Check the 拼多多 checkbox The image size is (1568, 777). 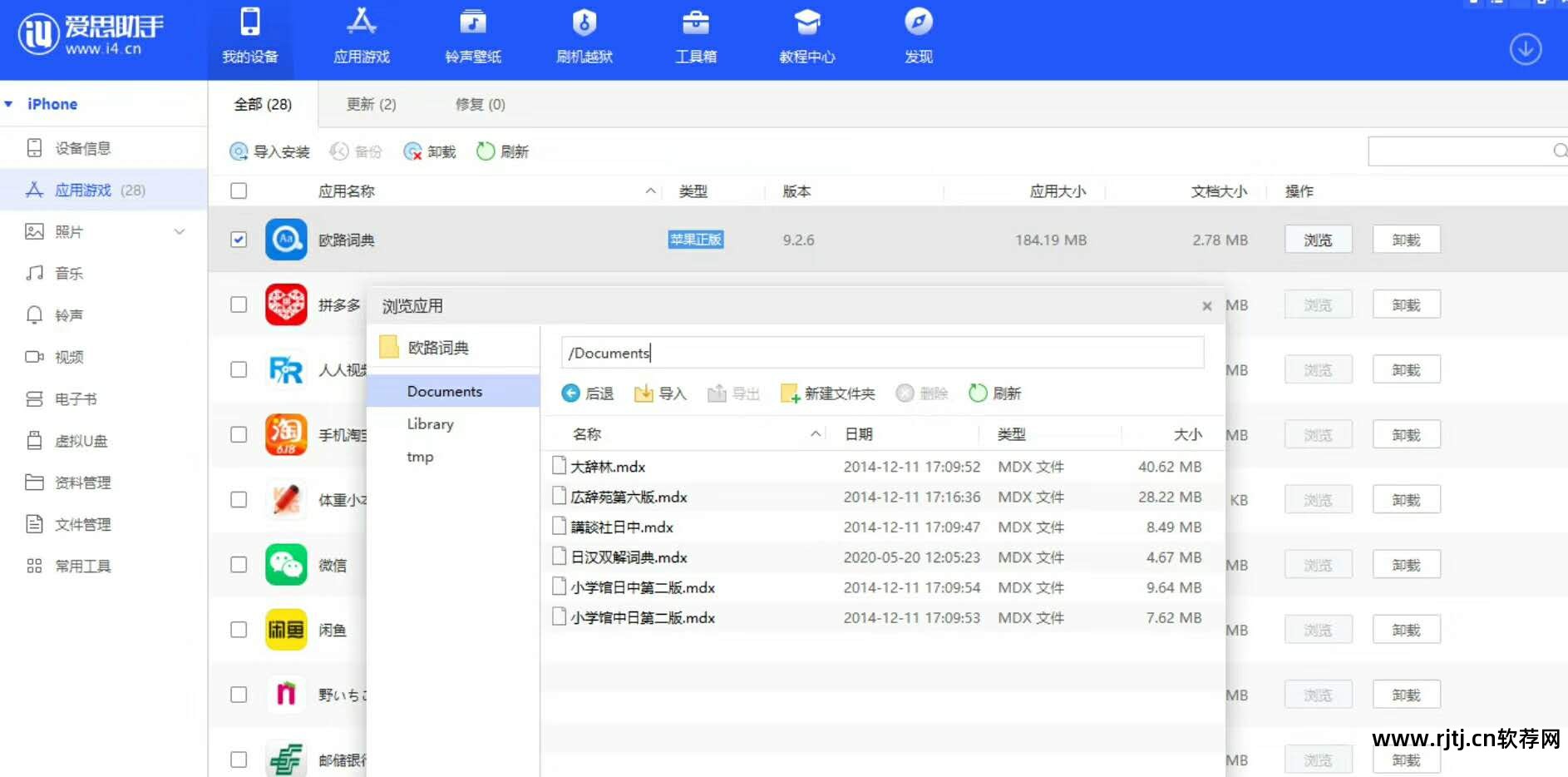[x=239, y=304]
